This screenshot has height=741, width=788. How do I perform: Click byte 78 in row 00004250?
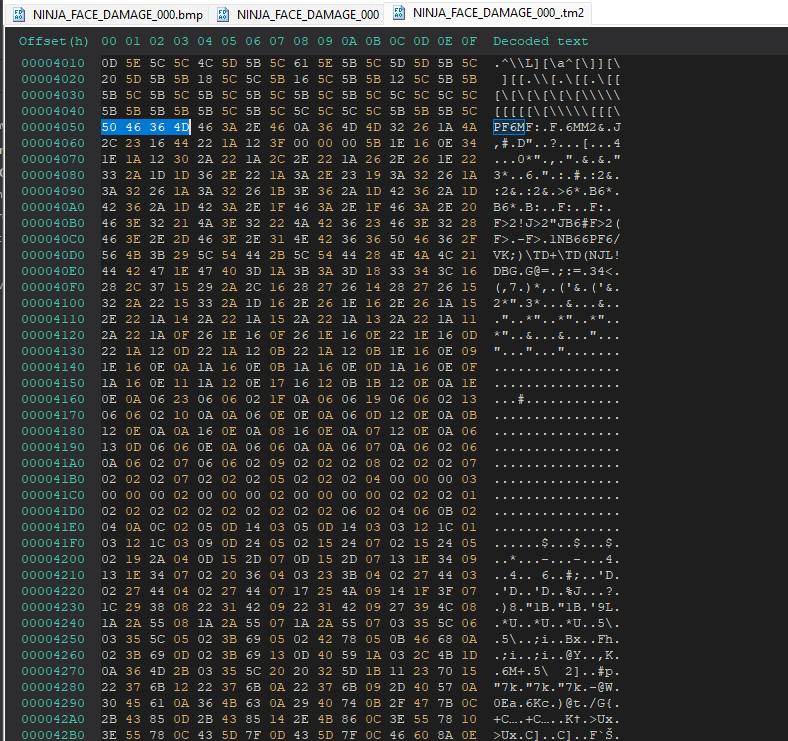tap(349, 639)
